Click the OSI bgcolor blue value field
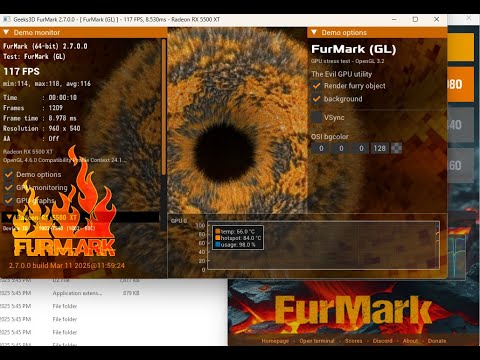Viewport: 480px width, 360px height. pyautogui.click(x=361, y=148)
